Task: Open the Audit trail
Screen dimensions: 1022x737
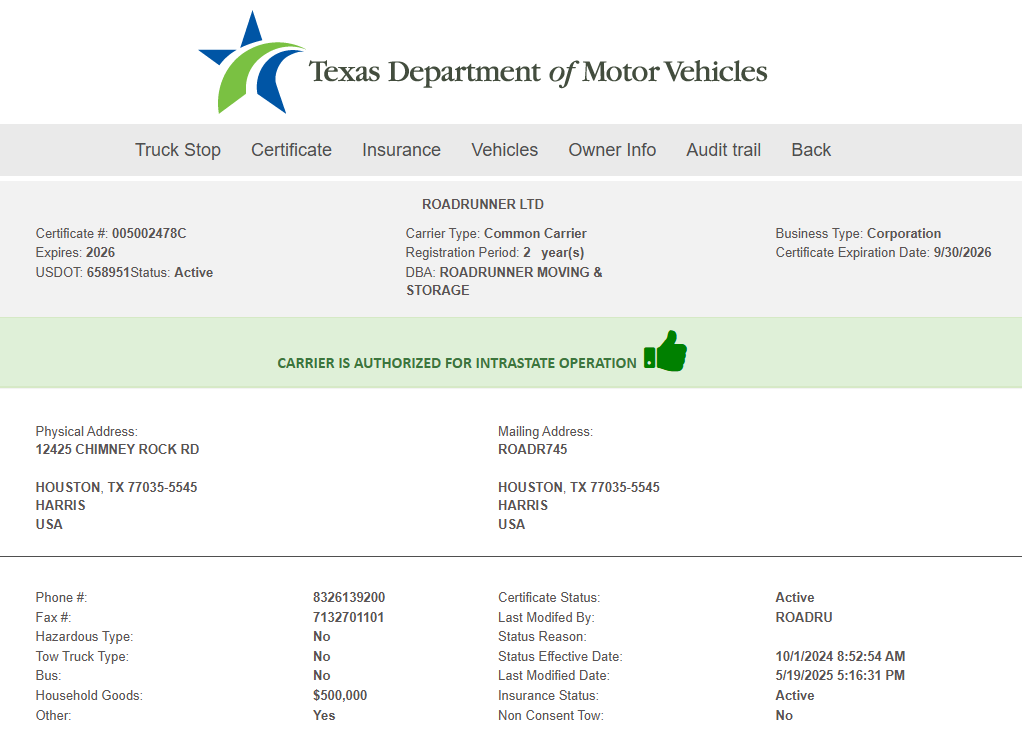Action: click(x=723, y=150)
